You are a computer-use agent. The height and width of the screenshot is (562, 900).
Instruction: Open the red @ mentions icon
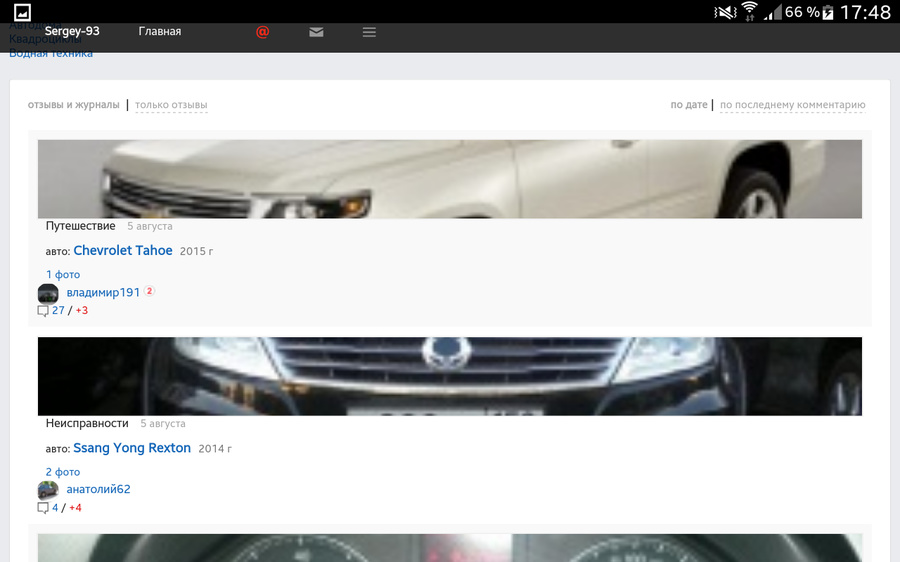pos(262,32)
